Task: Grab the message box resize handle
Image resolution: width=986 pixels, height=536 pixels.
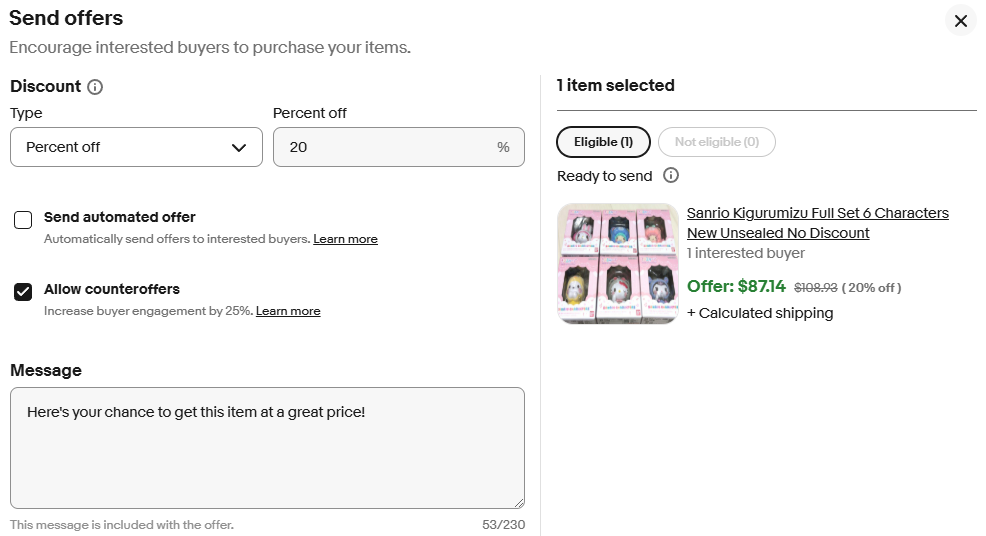Action: pyautogui.click(x=518, y=502)
